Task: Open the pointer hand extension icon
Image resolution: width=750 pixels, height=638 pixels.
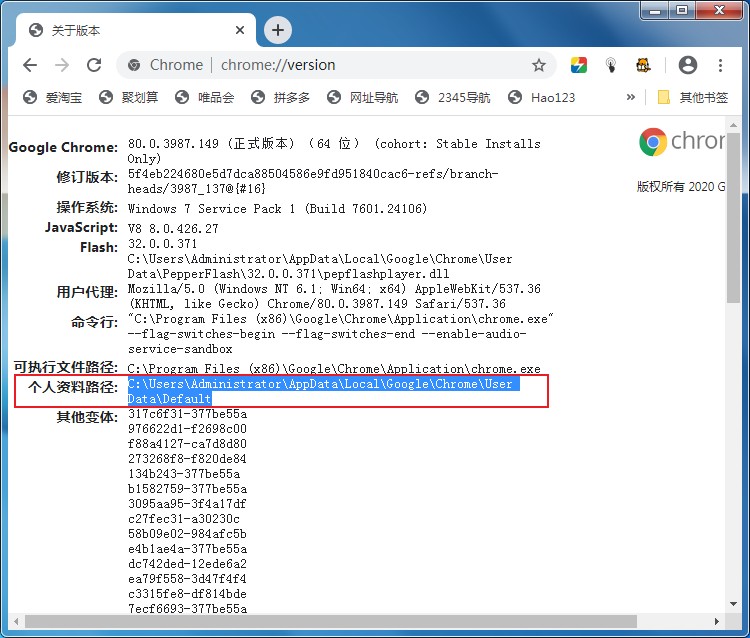Action: tap(611, 65)
